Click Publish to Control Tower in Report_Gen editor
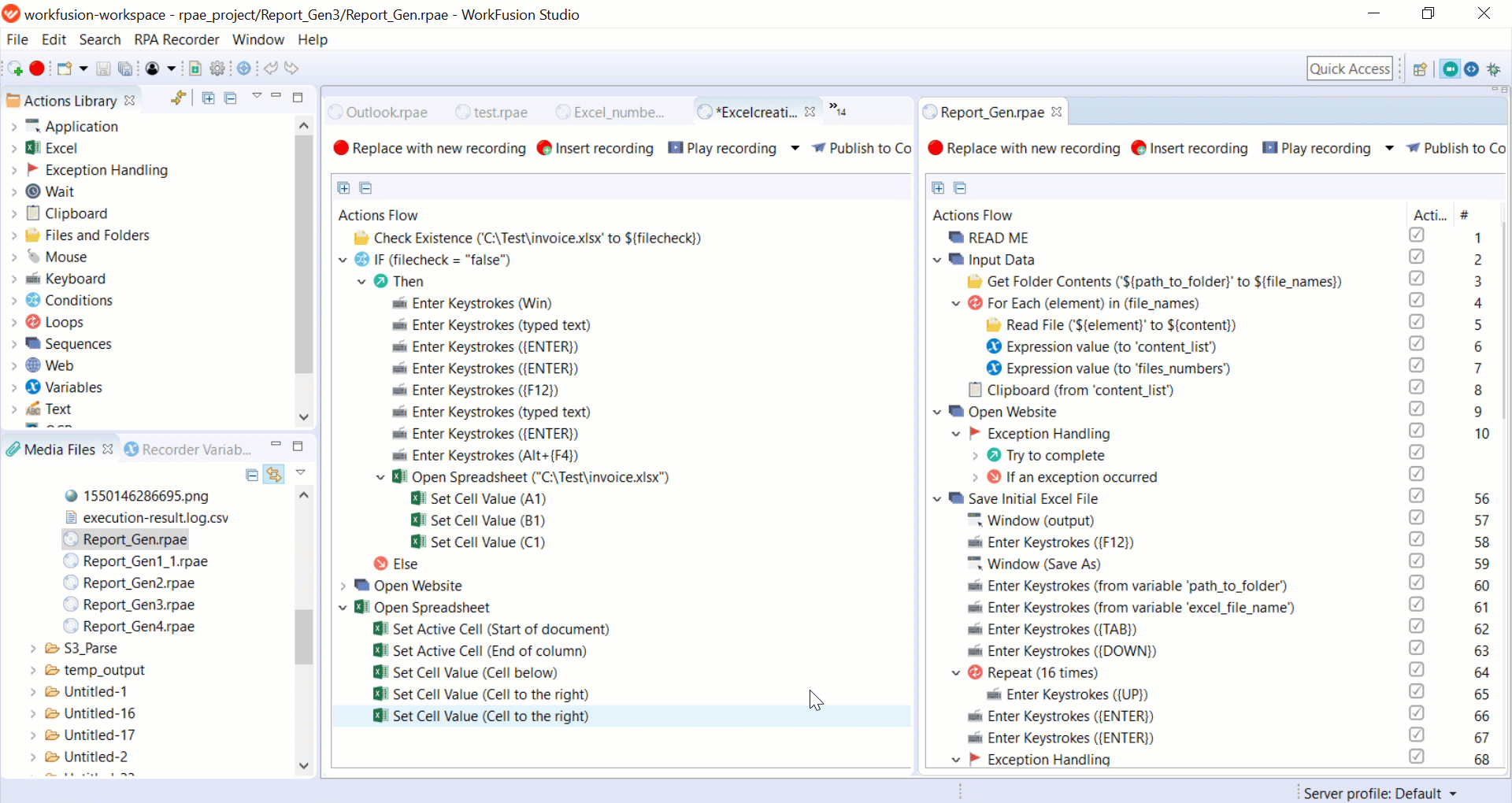This screenshot has width=1512, height=803. point(1457,148)
